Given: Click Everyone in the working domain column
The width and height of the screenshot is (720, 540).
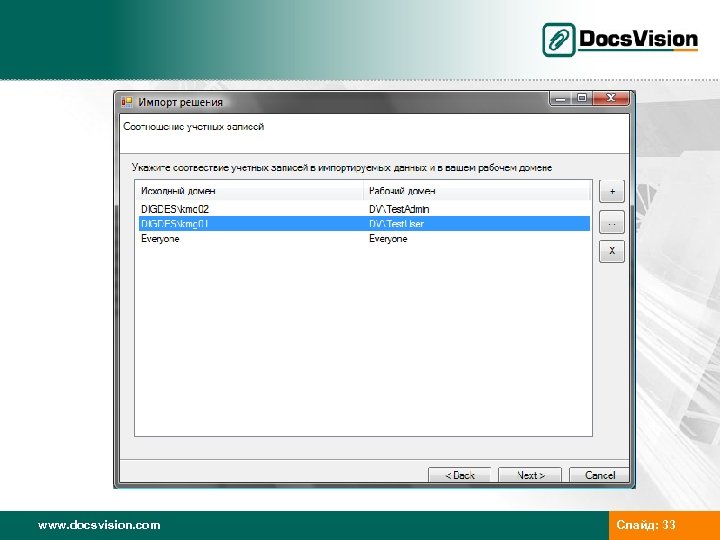Looking at the screenshot, I should click(x=388, y=239).
